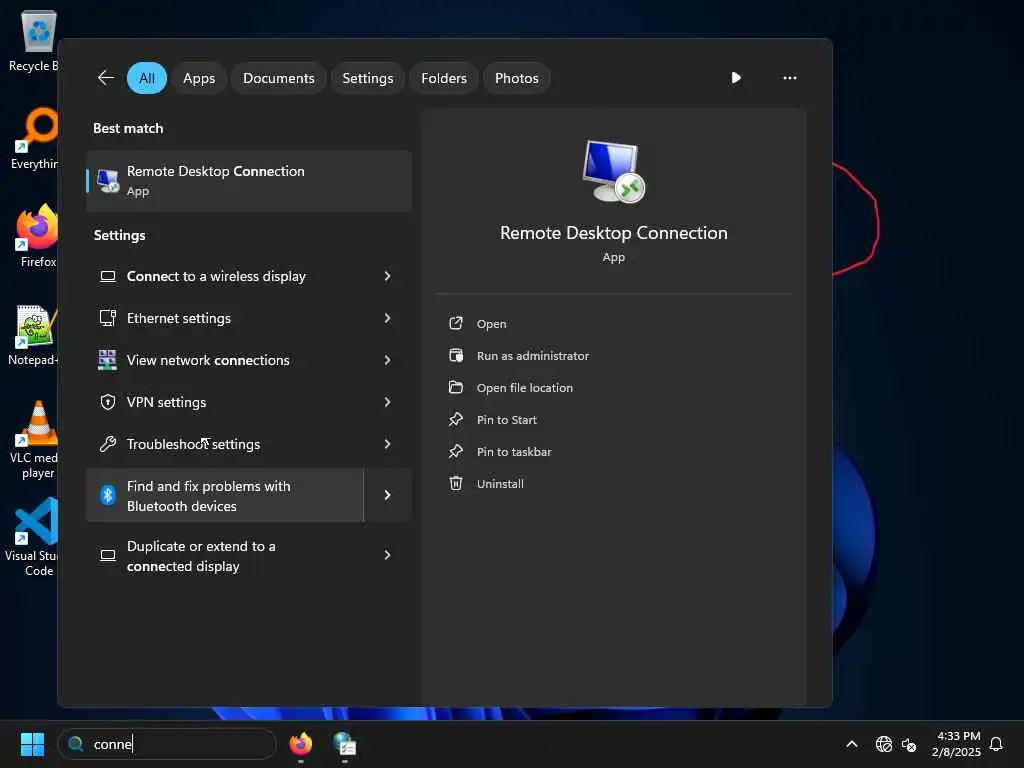Click the large Remote Desktop Connection icon

tap(614, 171)
